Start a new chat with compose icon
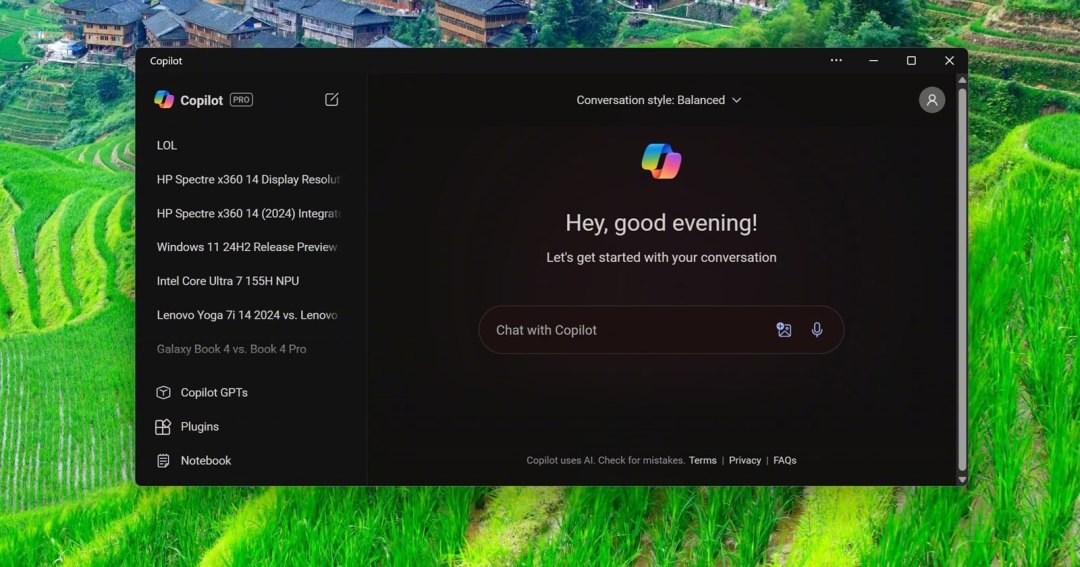 tap(331, 100)
